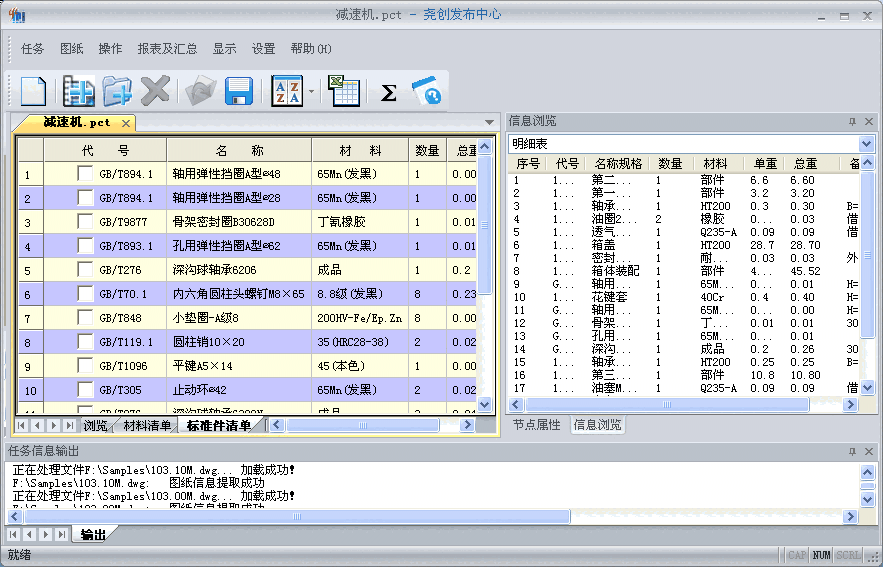Tick the checkbox for 轴用弹性挡圈A型⌀28 row
883x567 pixels.
(85, 198)
